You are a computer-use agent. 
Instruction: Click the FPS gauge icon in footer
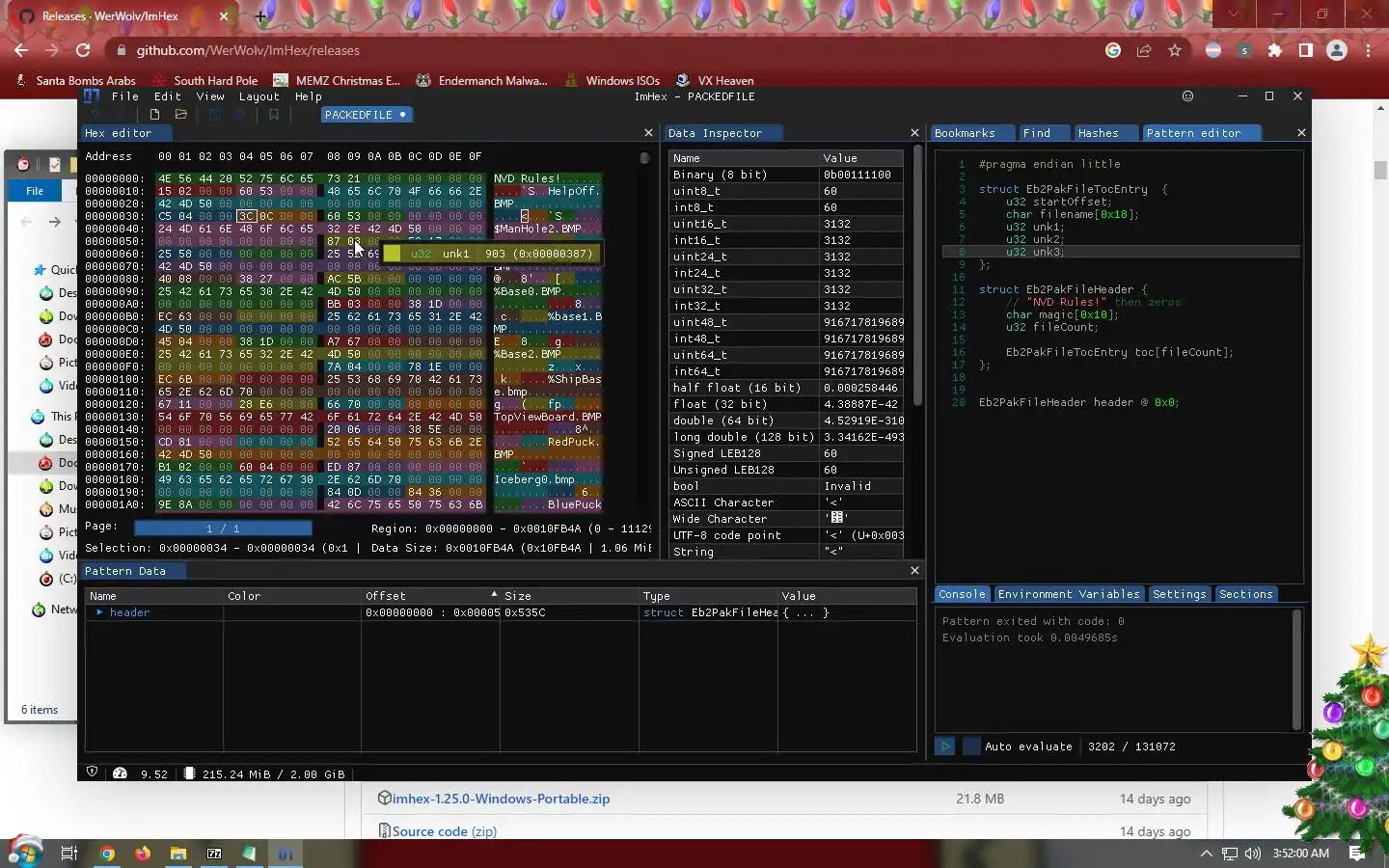(x=121, y=773)
